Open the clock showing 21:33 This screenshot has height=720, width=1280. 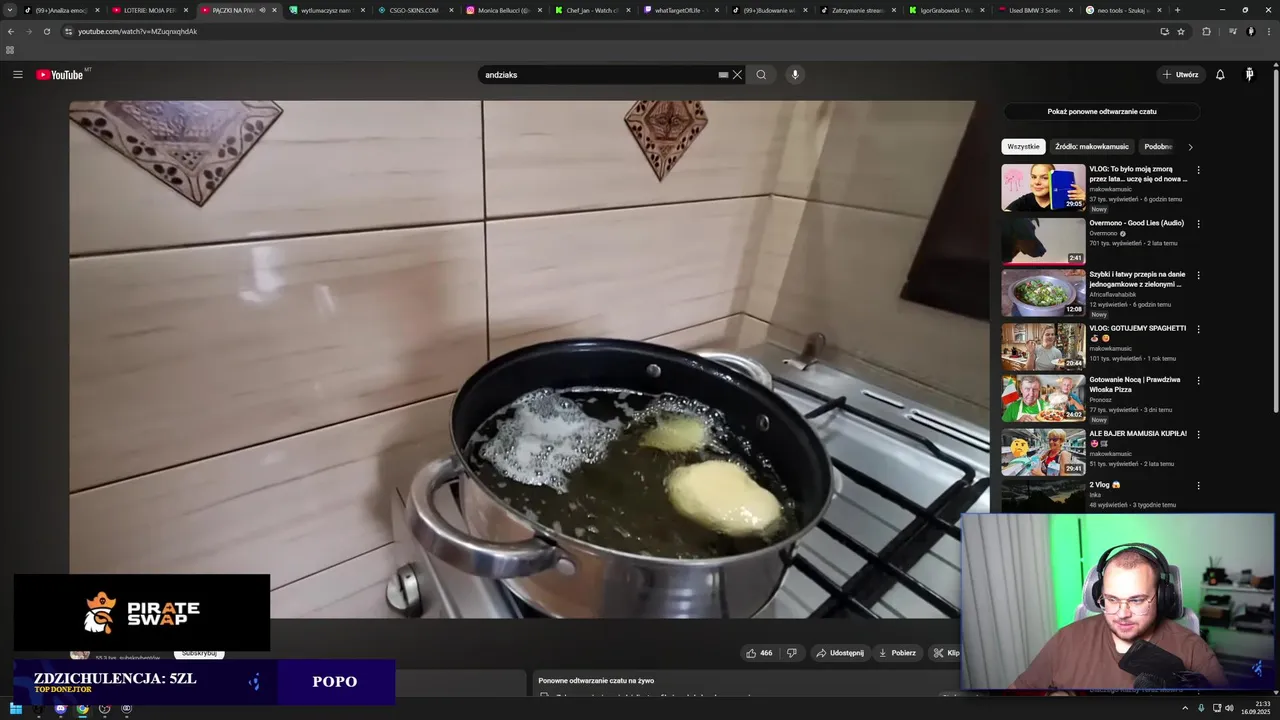[1255, 708]
